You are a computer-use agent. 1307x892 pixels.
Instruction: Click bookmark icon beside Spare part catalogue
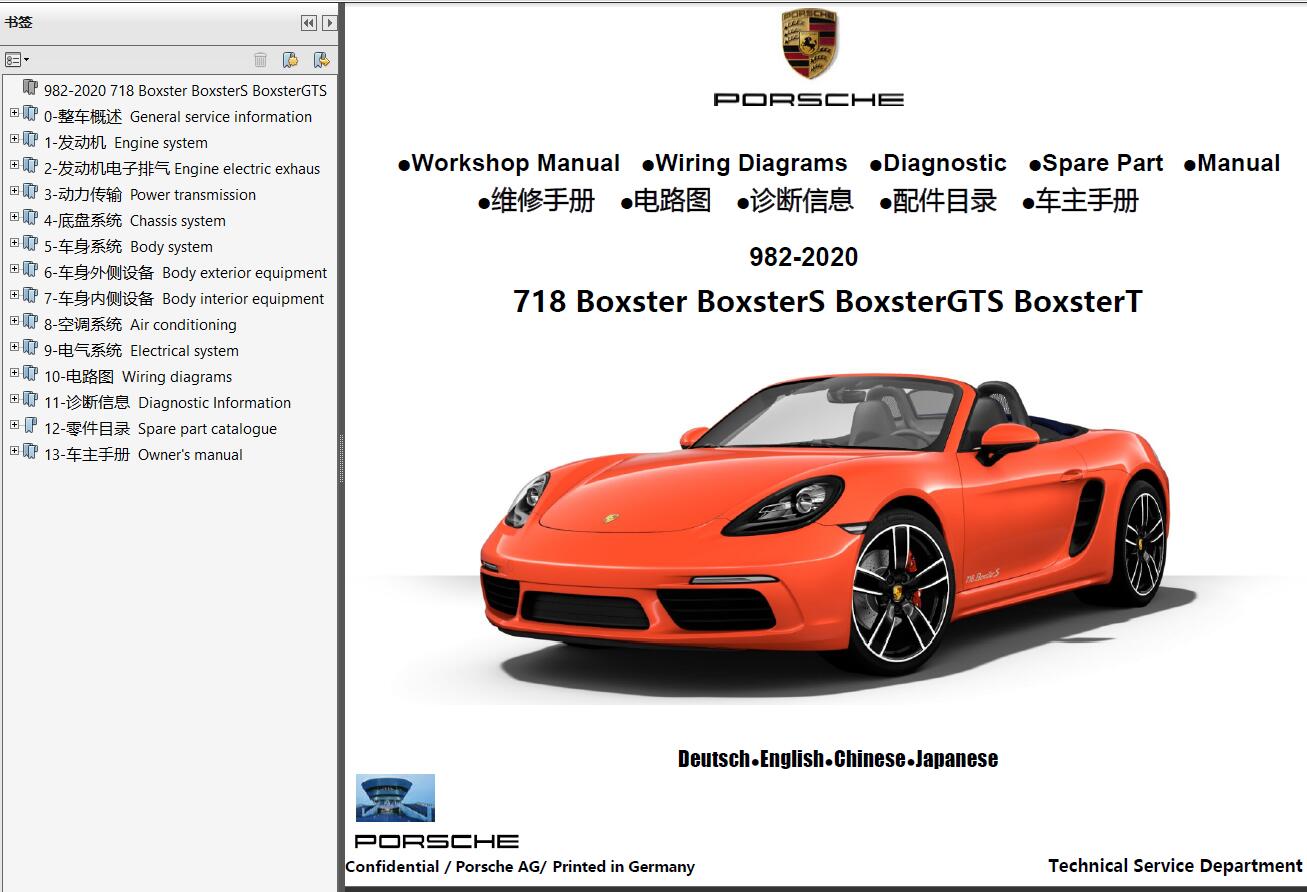click(30, 426)
